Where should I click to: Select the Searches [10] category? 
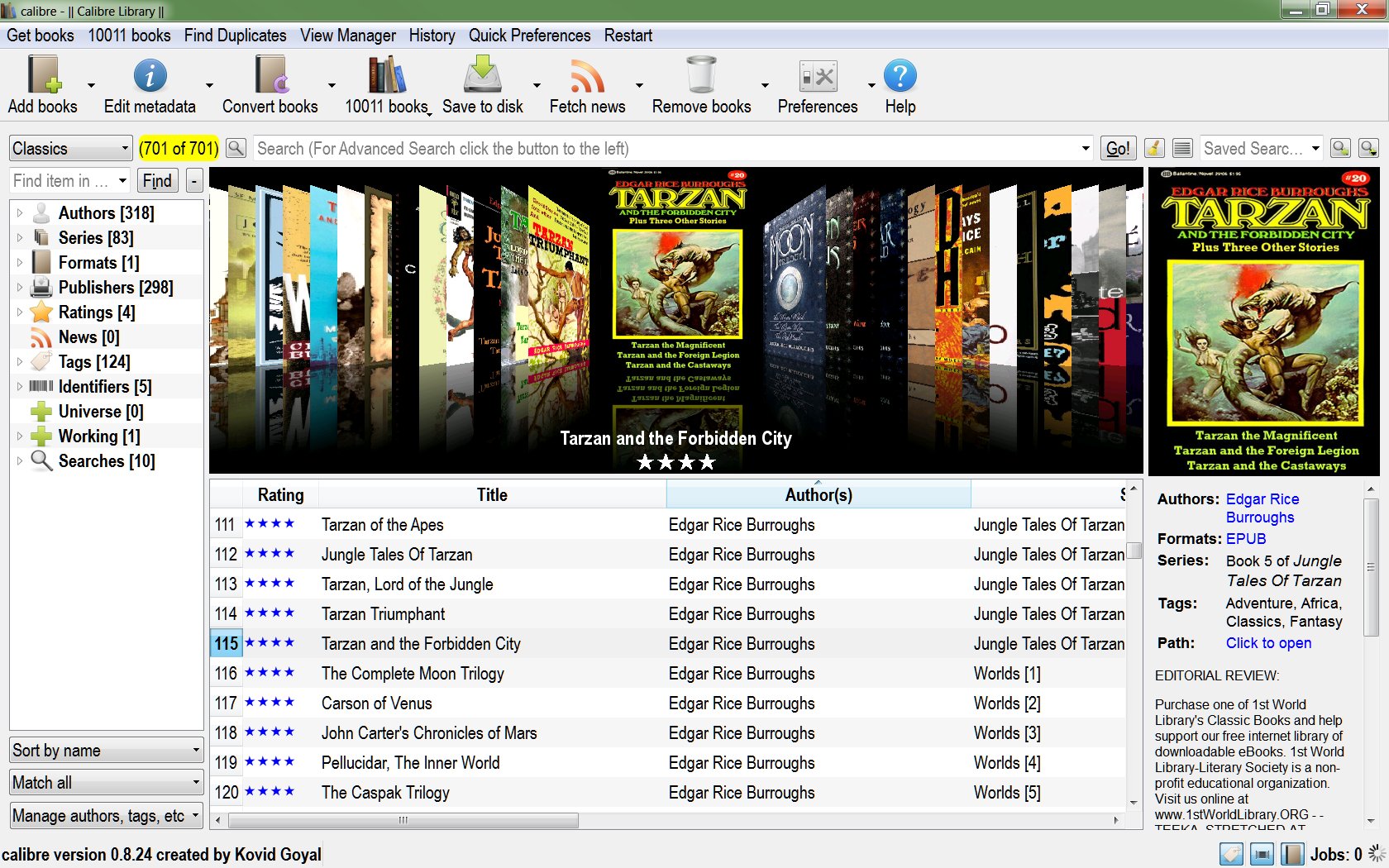tap(107, 460)
